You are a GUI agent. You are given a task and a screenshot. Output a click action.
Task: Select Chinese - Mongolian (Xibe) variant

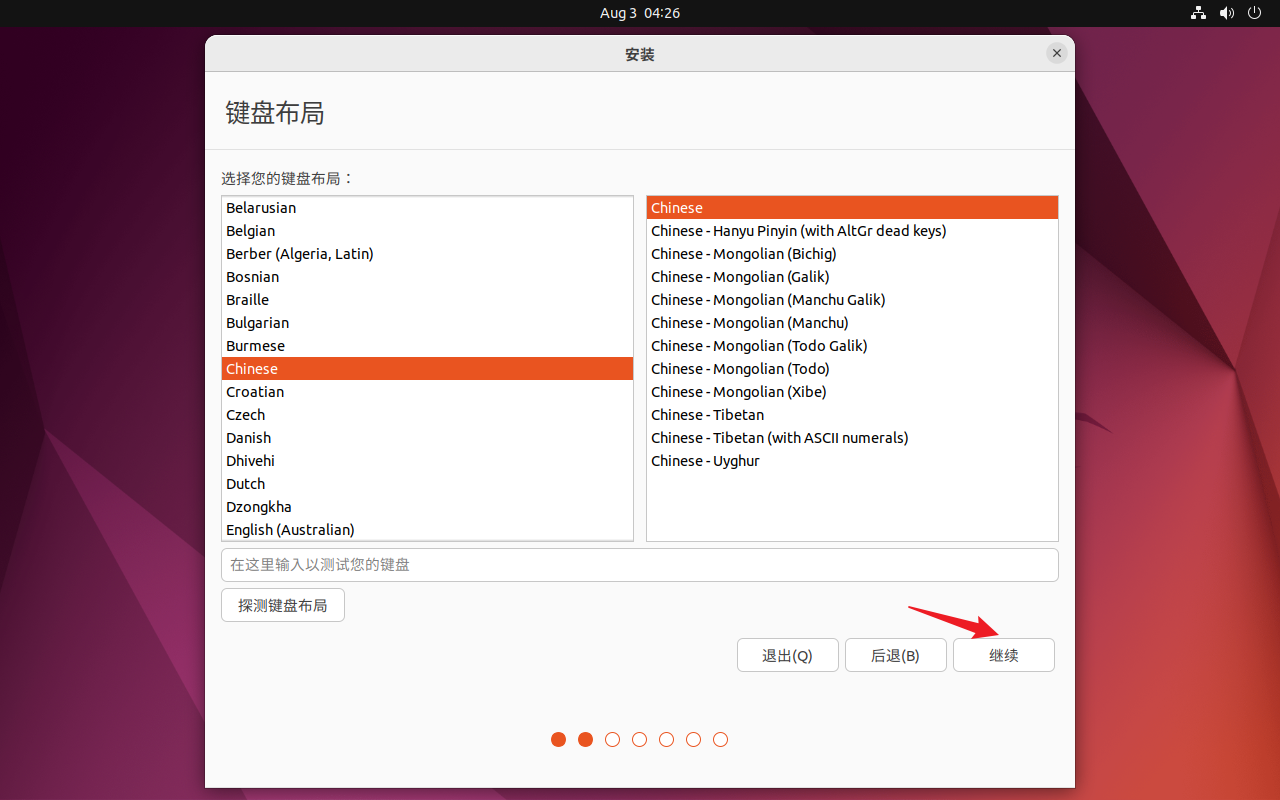click(x=738, y=392)
